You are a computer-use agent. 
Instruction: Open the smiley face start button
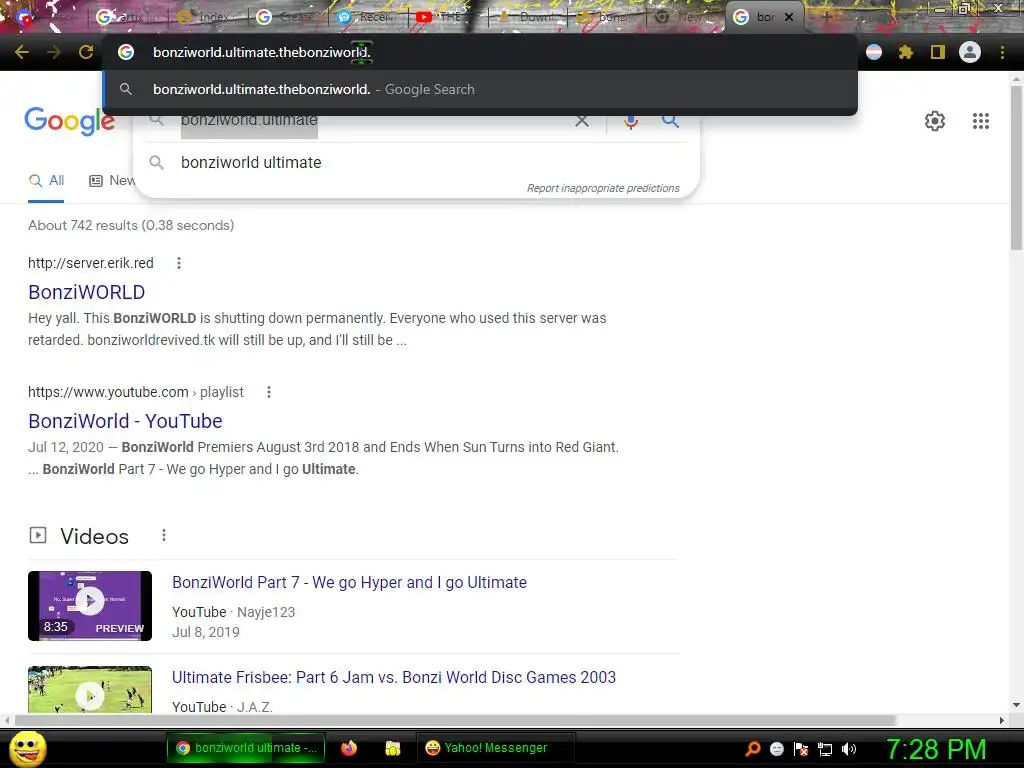(x=27, y=748)
